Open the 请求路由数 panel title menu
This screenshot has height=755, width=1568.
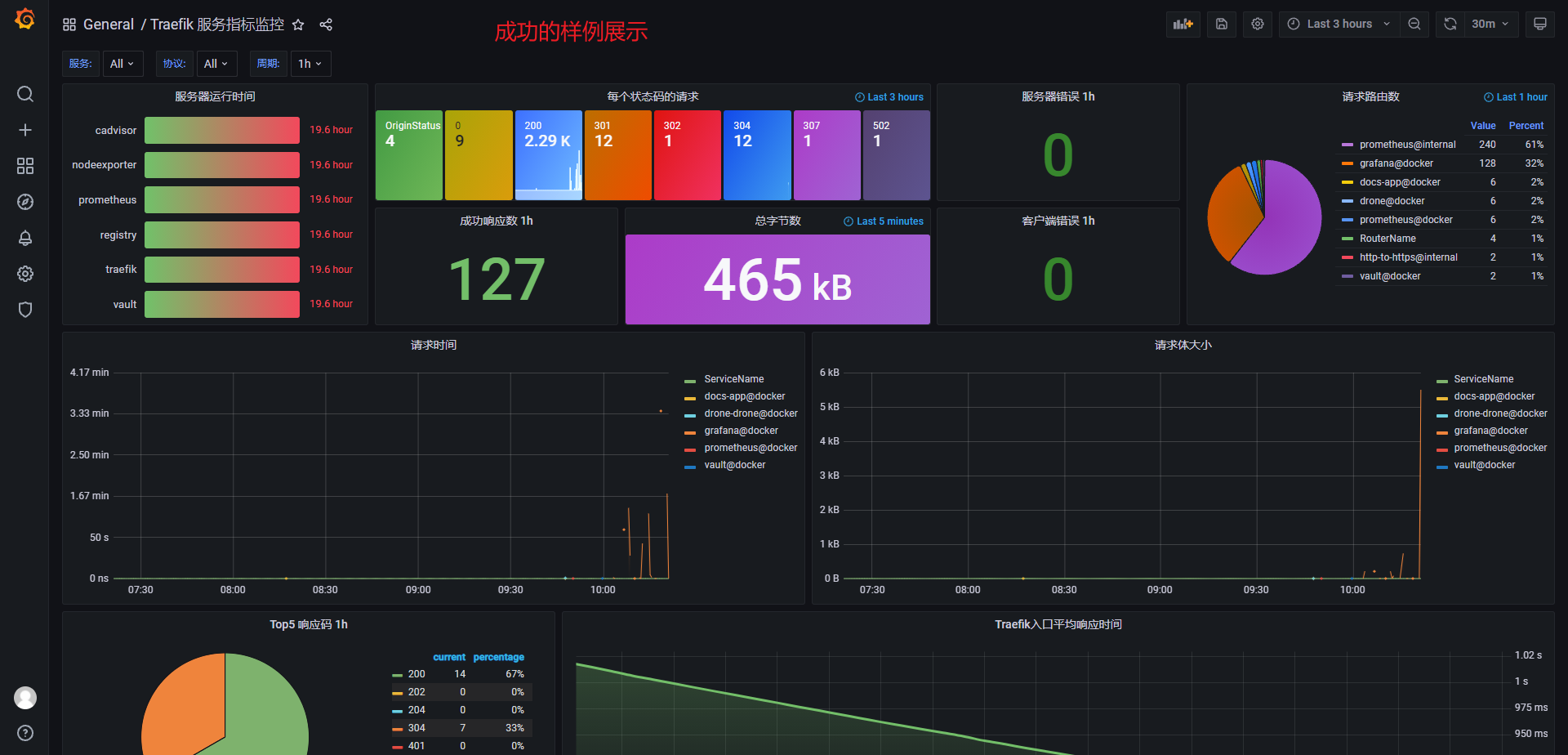(1370, 96)
